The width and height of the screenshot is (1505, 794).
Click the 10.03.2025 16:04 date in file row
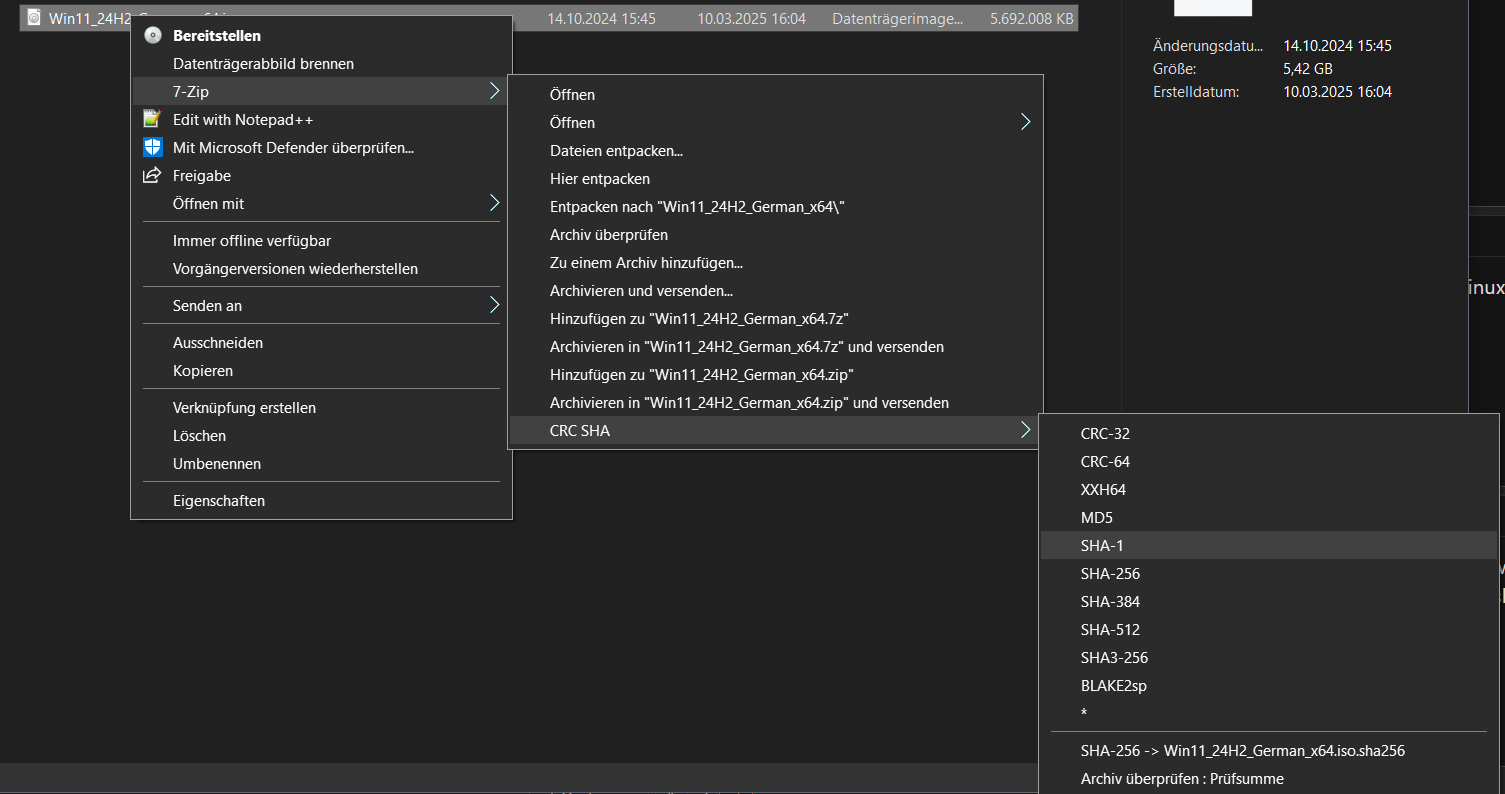tap(752, 19)
